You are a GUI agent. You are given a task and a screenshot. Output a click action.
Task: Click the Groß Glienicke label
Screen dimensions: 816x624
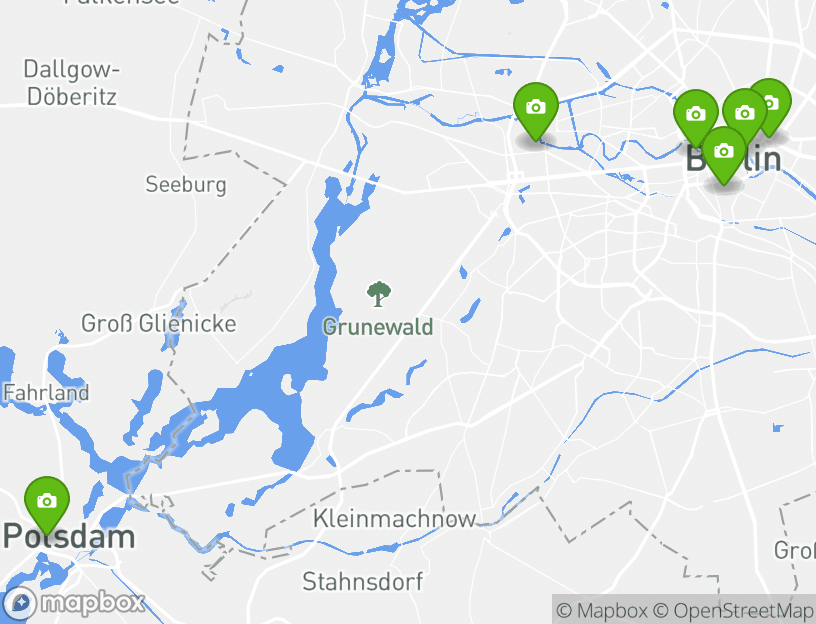tap(159, 324)
